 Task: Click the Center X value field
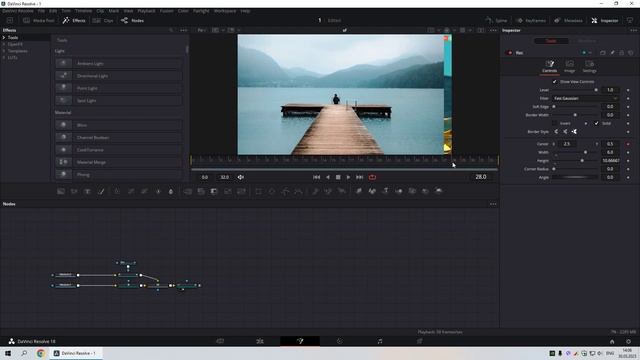(x=567, y=144)
